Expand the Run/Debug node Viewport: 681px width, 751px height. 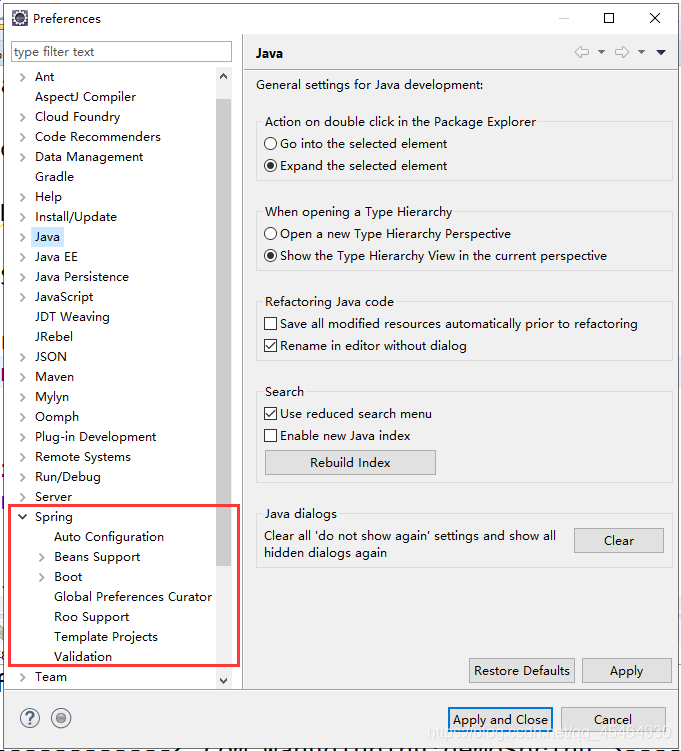(x=23, y=477)
